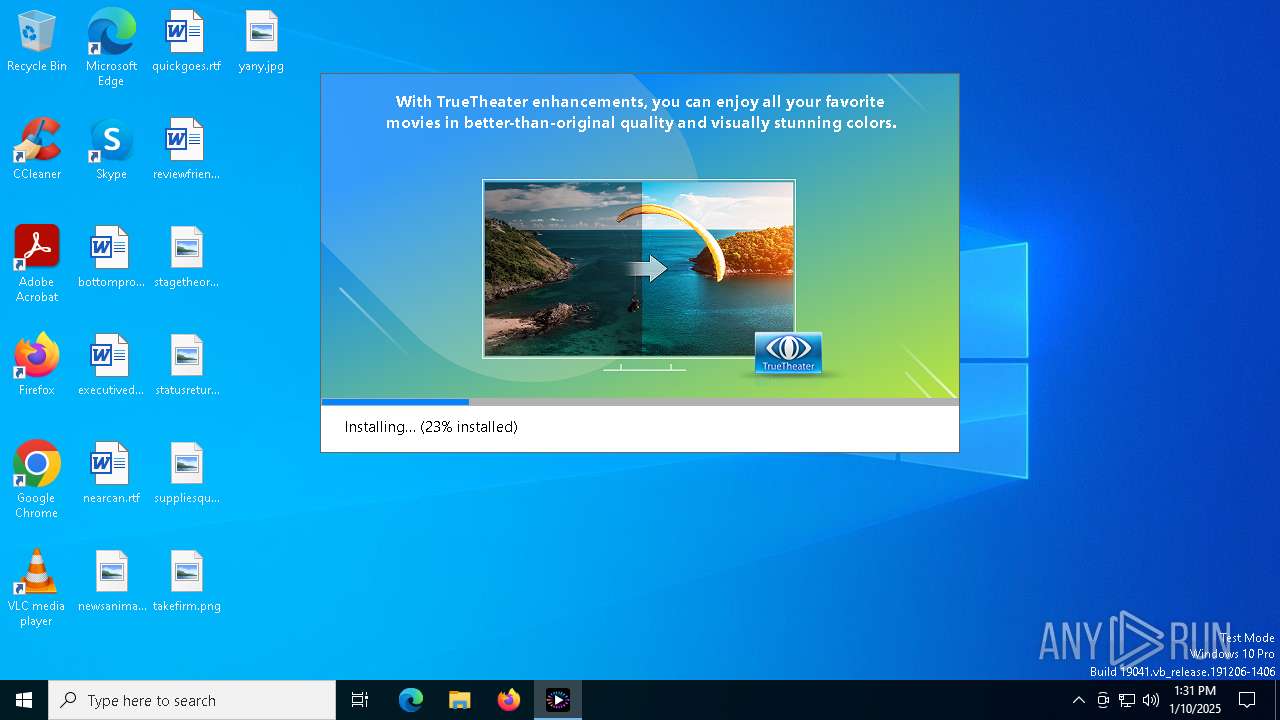Open Task View in the taskbar
The height and width of the screenshot is (720, 1280).
(360, 700)
